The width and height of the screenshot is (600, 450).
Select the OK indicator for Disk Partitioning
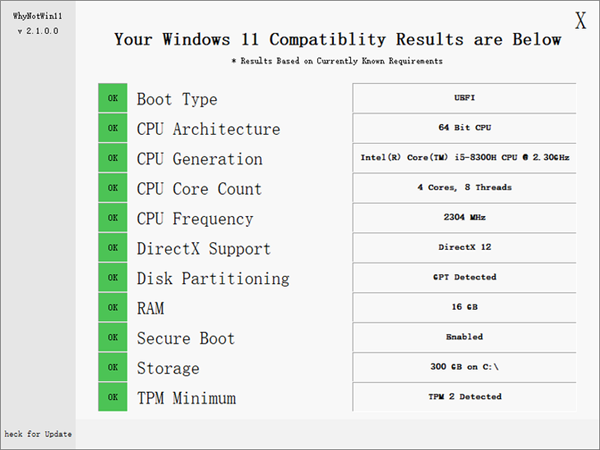coord(113,278)
